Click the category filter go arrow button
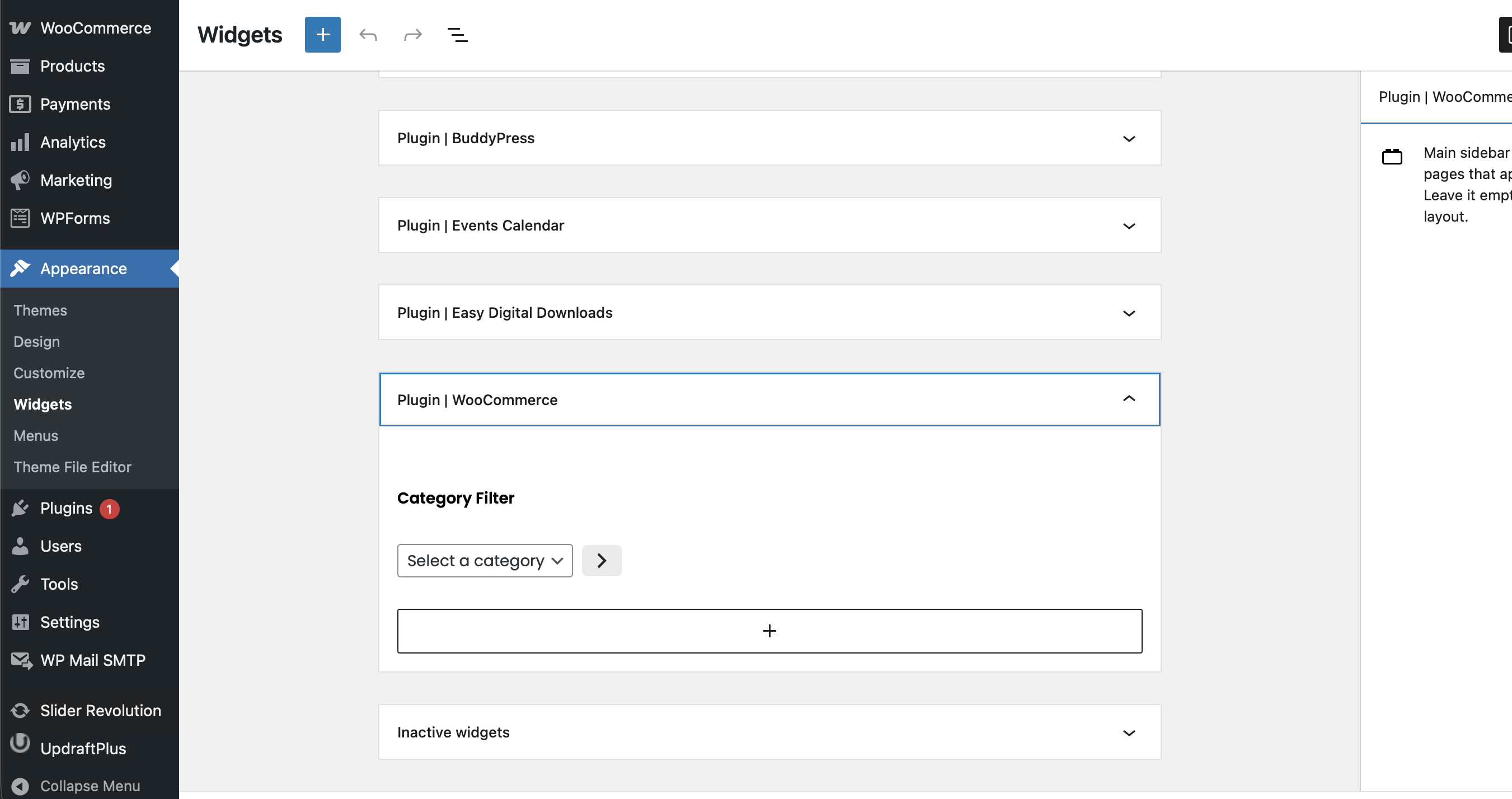Viewport: 1512px width, 799px height. [x=602, y=561]
